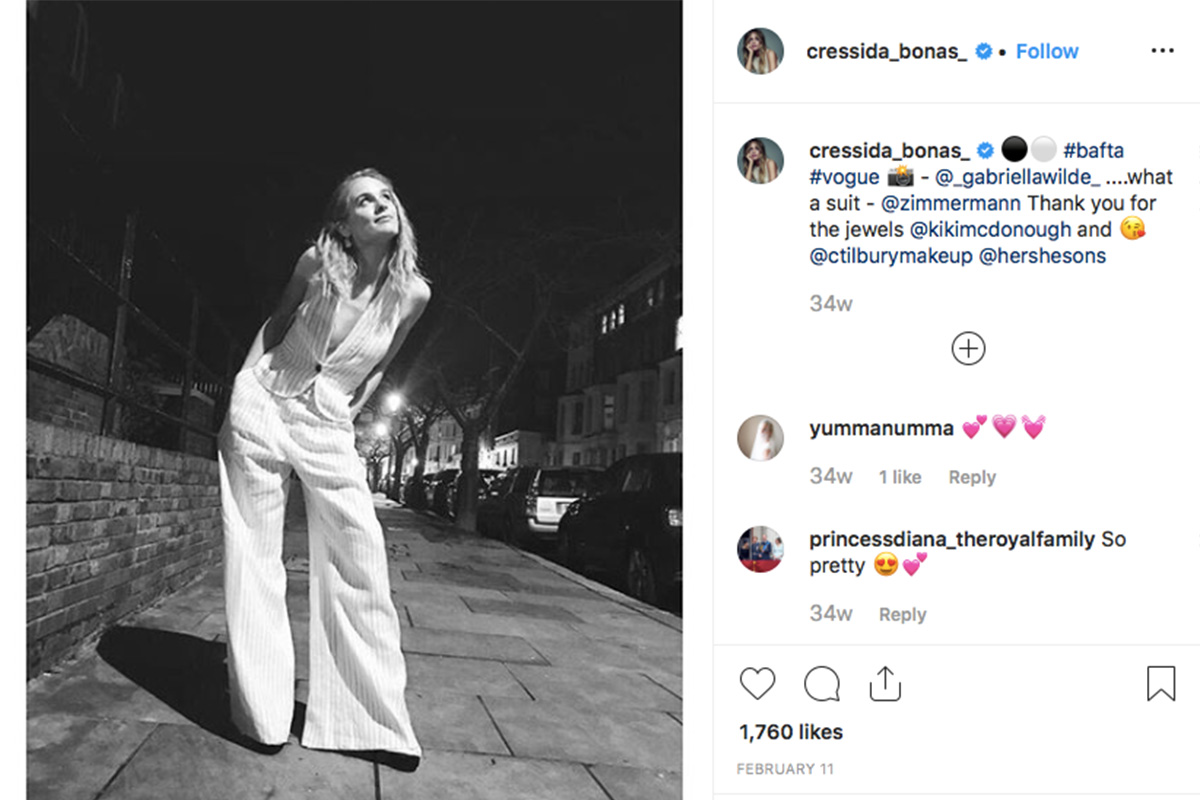
Task: Open the #vogue hashtag link
Action: pos(844,177)
